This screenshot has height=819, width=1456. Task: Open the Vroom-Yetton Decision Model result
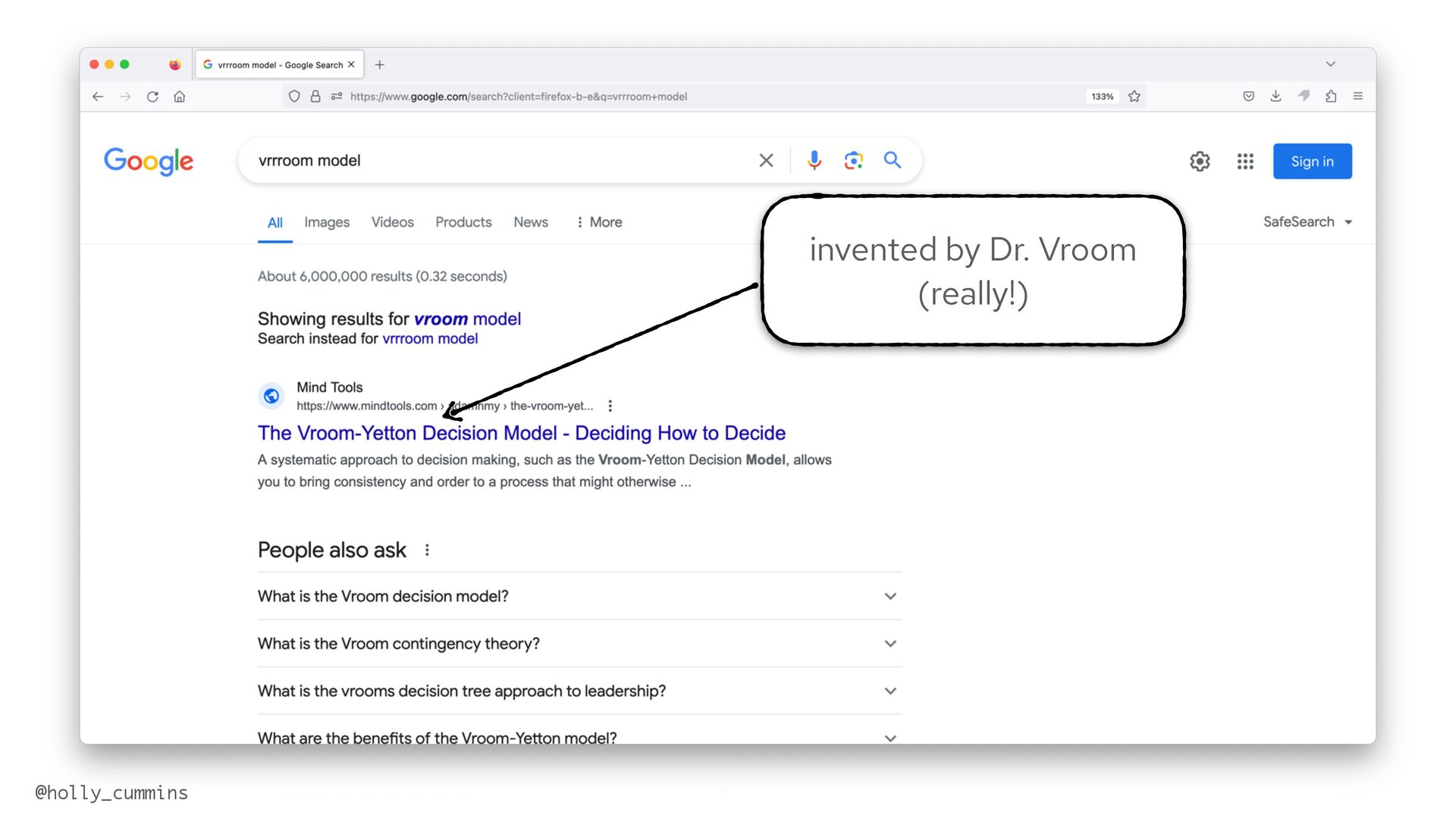point(521,432)
